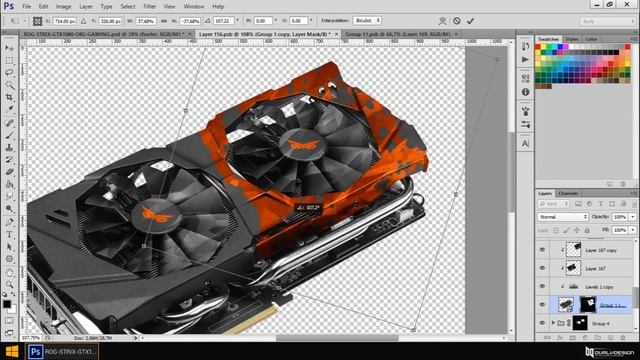Expand the Group 4 folder
Screen dimensions: 640x360
[x=553, y=323]
